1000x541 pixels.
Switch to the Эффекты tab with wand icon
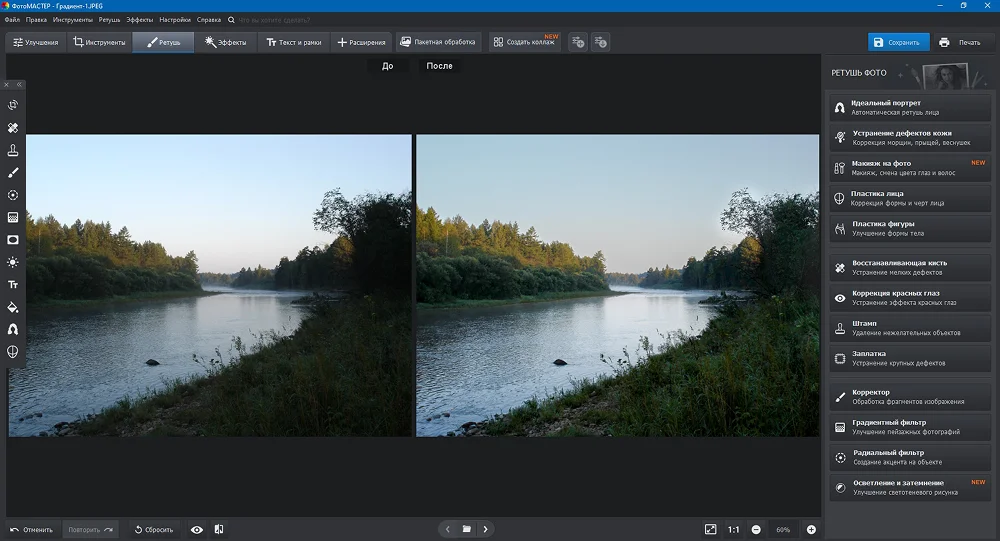pos(225,42)
